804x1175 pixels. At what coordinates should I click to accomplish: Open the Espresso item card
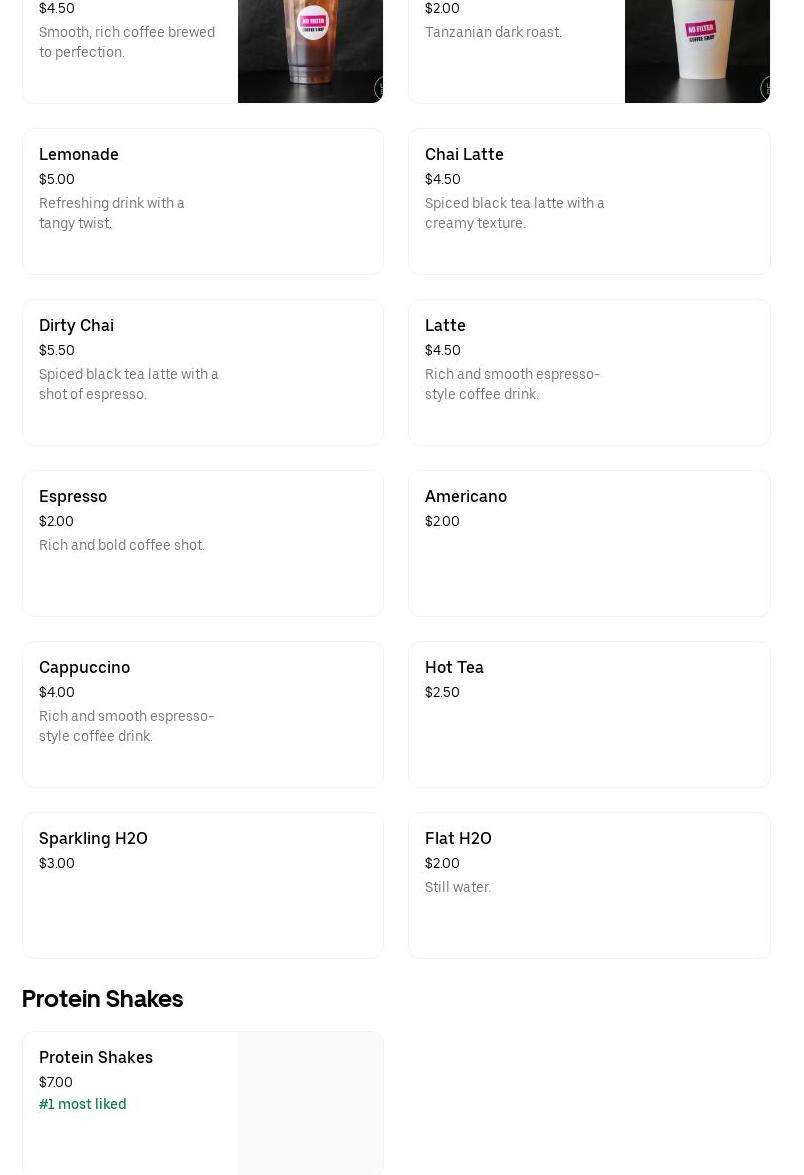pyautogui.click(x=202, y=543)
